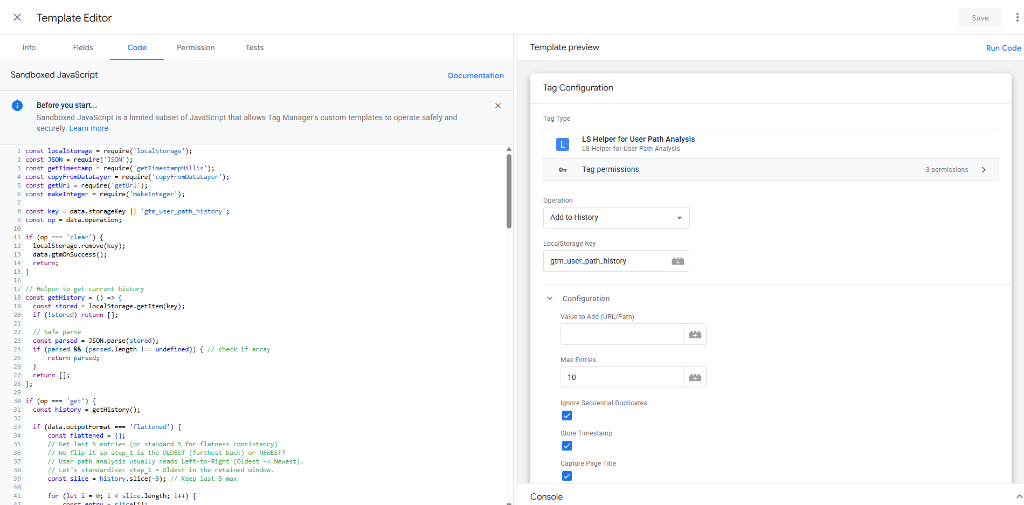Open variable picker for LocalStorage Key
The height and width of the screenshot is (505, 1024).
coord(677,261)
